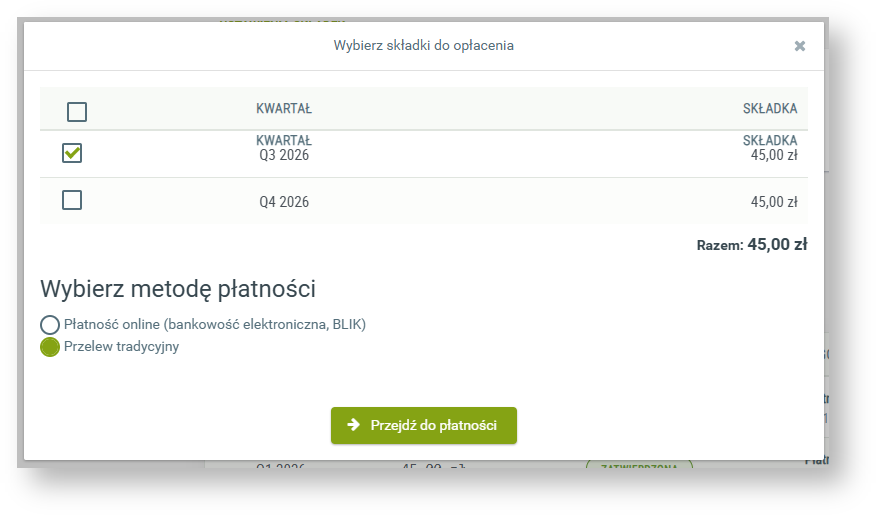877x516 pixels.
Task: Click the Wybierz składki do opłacenia title
Action: (424, 46)
